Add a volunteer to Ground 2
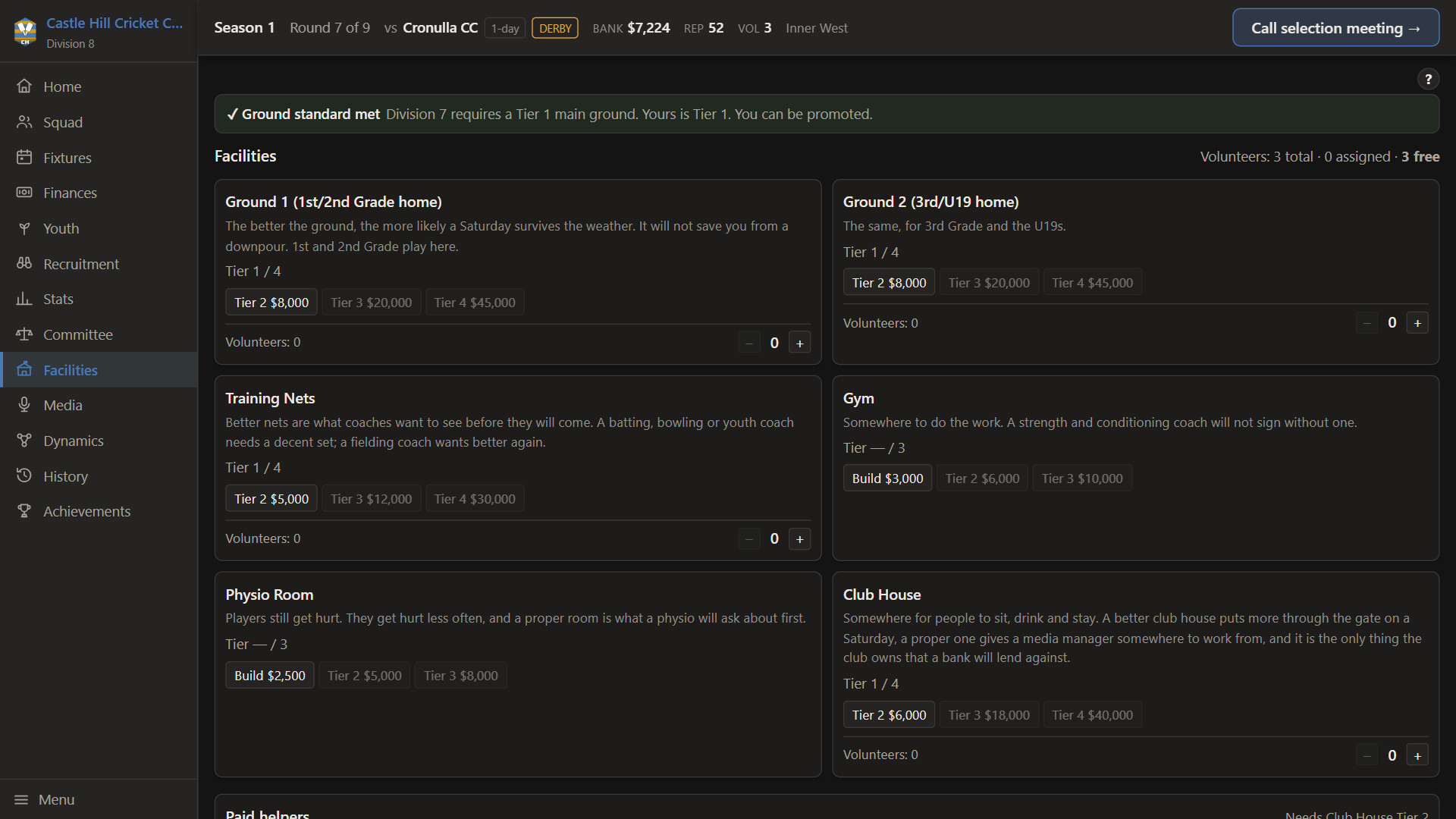Screen dimensions: 1456x819 click(1417, 323)
